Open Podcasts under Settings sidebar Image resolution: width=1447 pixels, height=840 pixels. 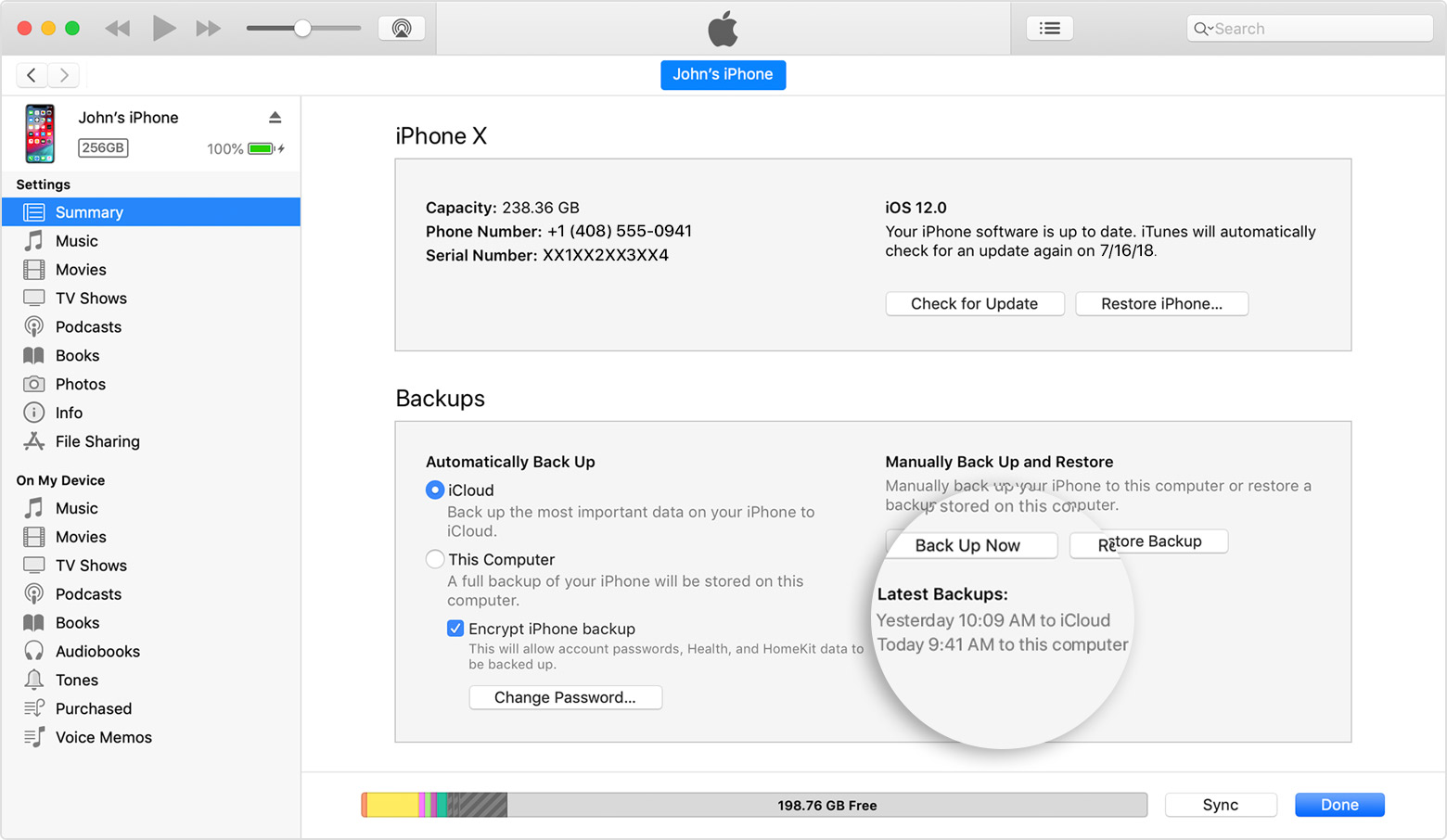(x=88, y=327)
